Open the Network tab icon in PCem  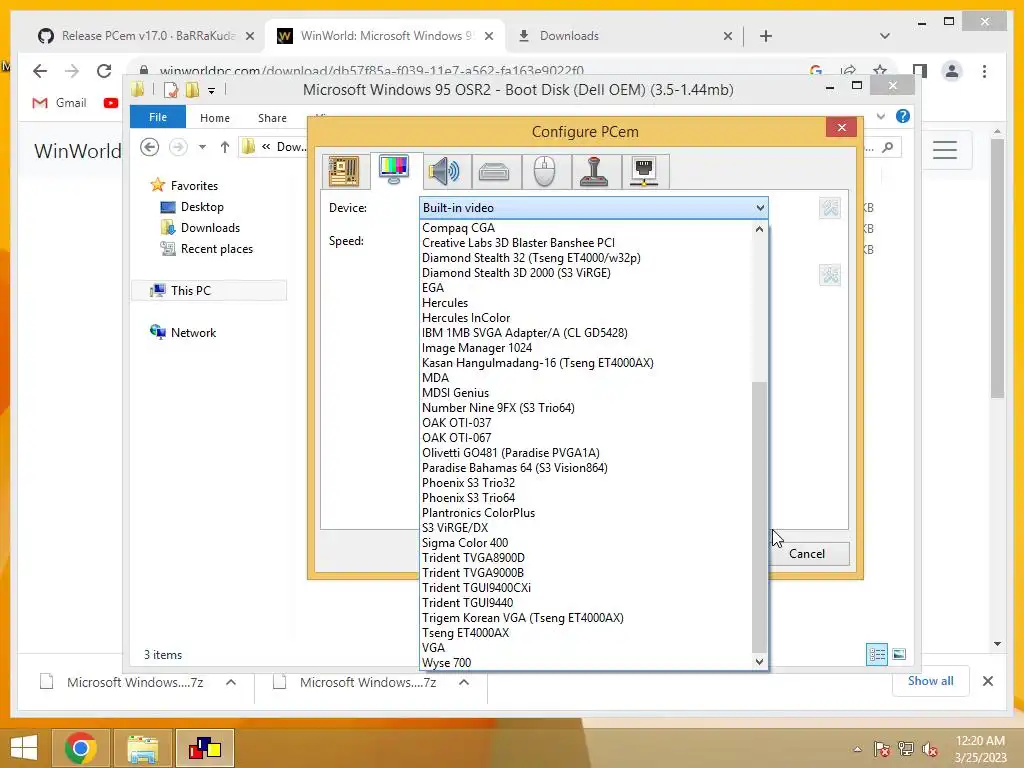[x=645, y=171]
